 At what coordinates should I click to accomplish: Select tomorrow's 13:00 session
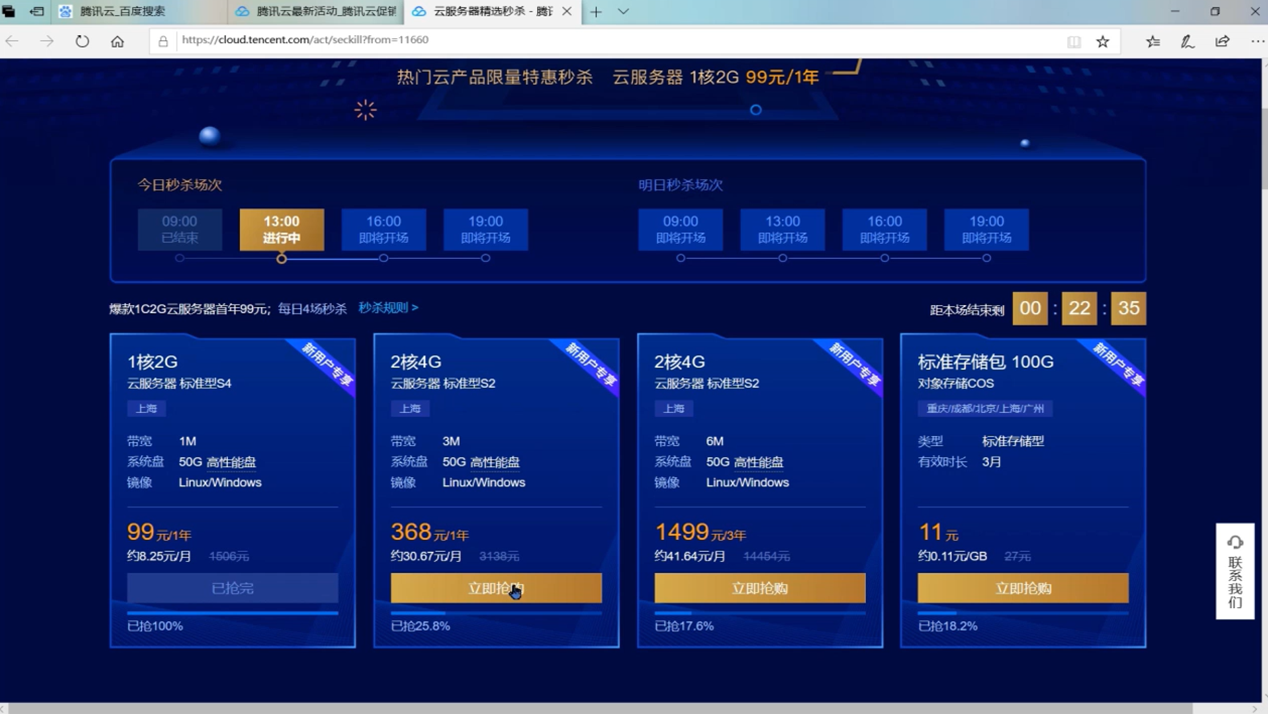pos(783,229)
